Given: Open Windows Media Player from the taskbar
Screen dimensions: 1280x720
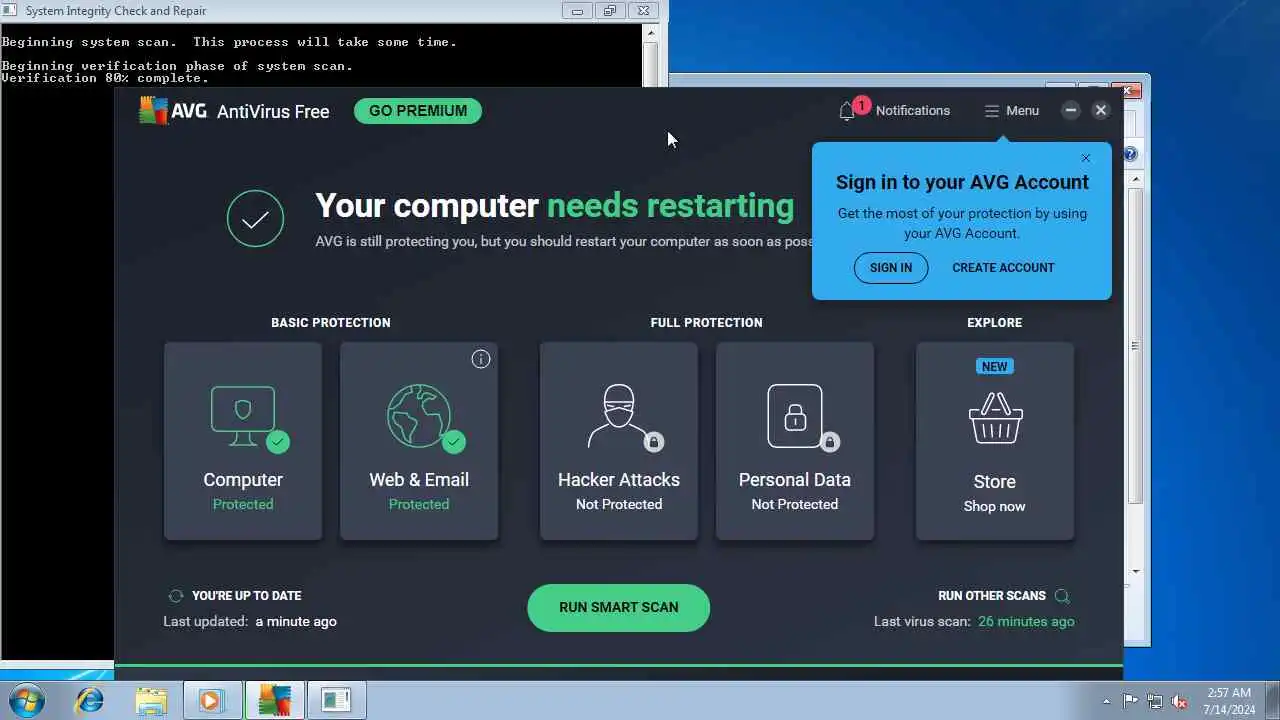Looking at the screenshot, I should point(211,700).
